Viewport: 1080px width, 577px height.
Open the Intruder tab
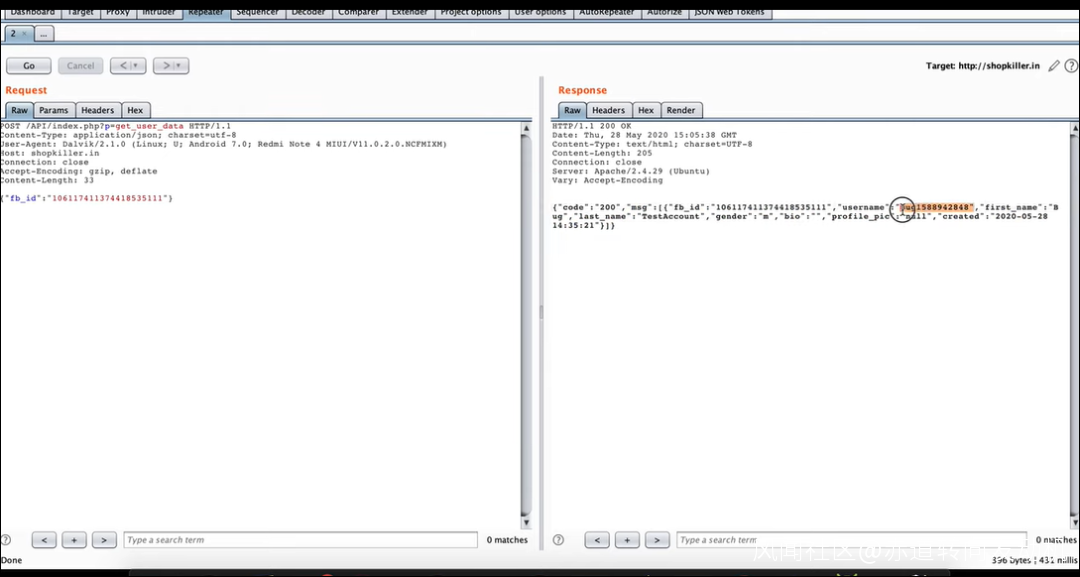[160, 12]
